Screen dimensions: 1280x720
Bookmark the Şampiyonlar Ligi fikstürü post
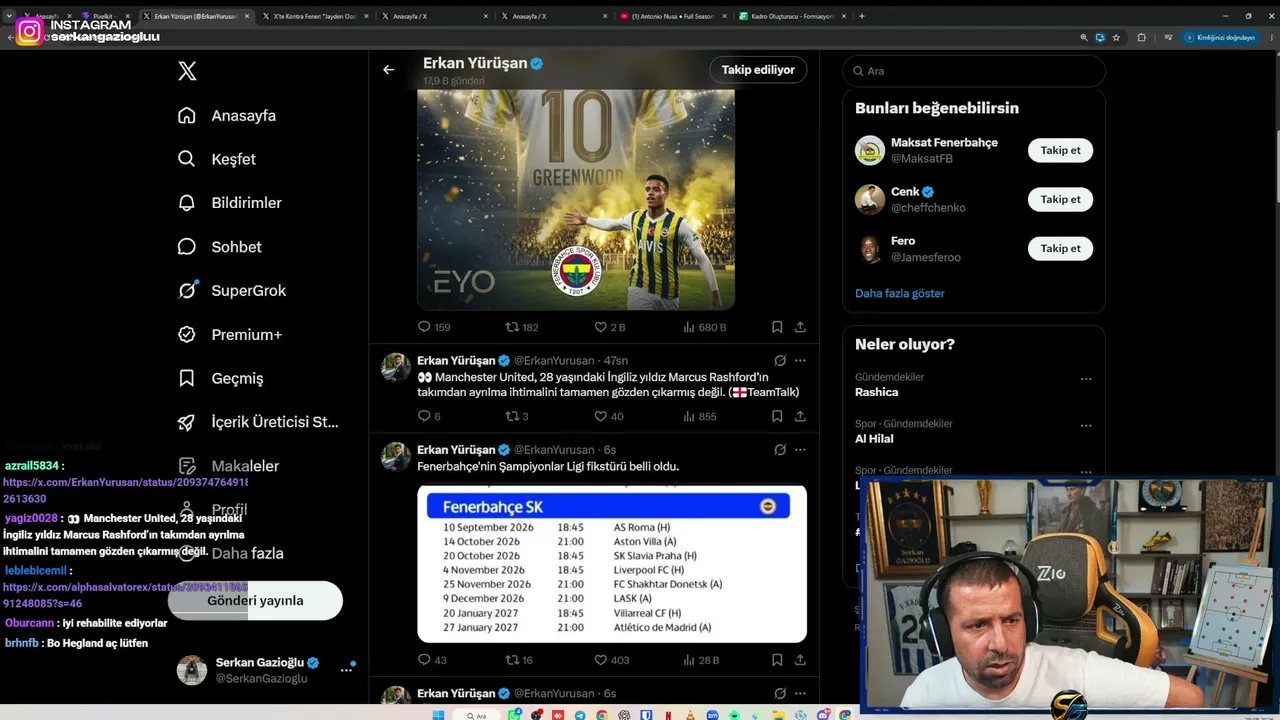click(777, 660)
